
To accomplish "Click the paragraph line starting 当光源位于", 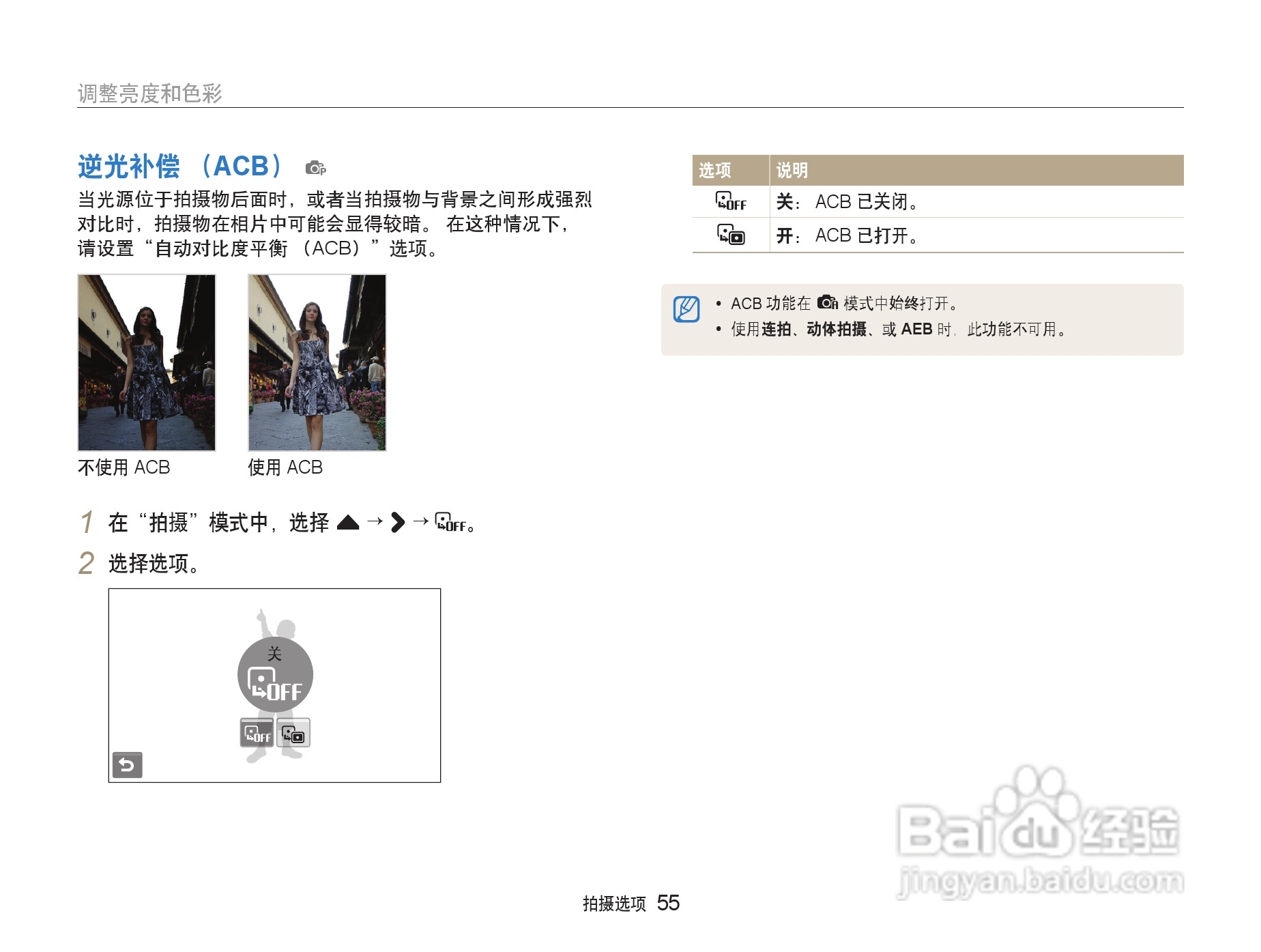I will tap(334, 199).
